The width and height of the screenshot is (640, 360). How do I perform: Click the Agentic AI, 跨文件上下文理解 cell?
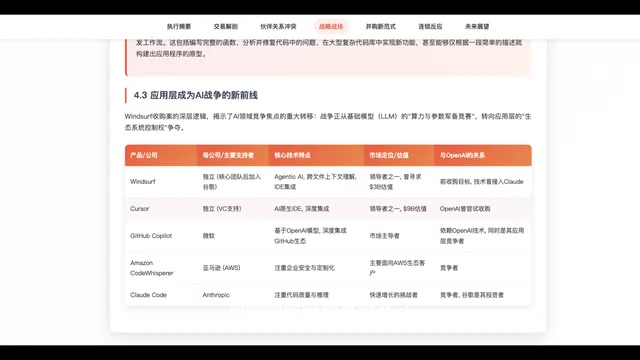316,182
